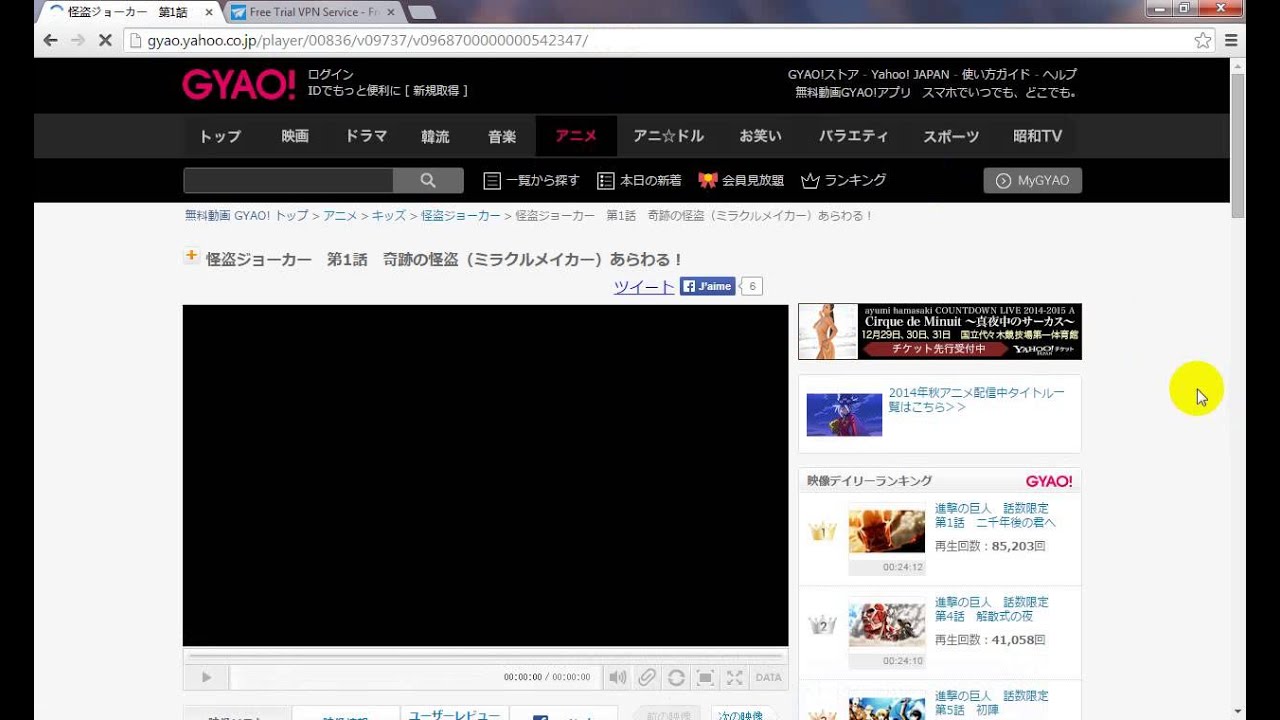Viewport: 1280px width, 720px height.
Task: Open Yahoo! JAPAN link
Action: tap(910, 75)
